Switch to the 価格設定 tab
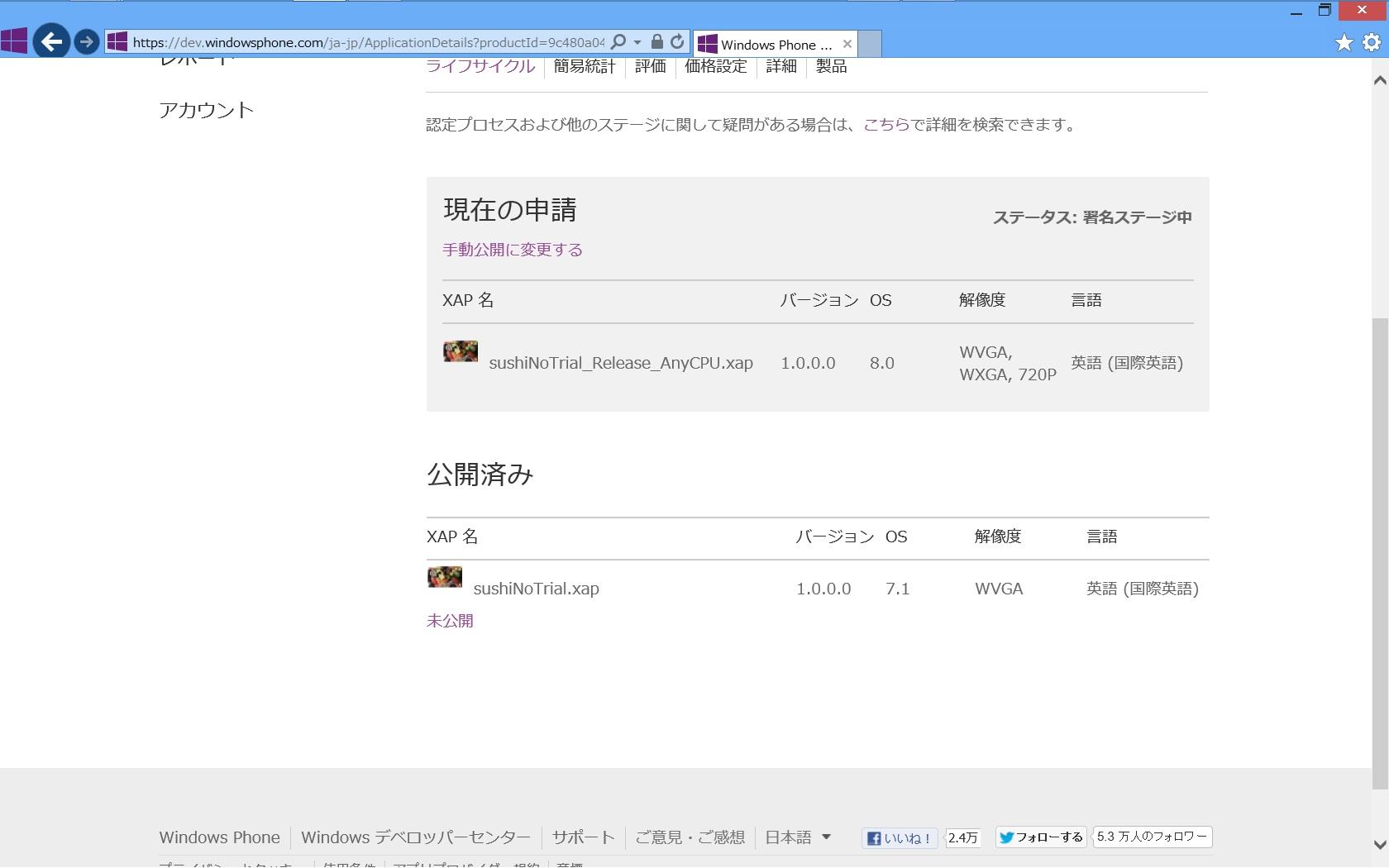Screen dimensions: 1389x868 point(716,66)
